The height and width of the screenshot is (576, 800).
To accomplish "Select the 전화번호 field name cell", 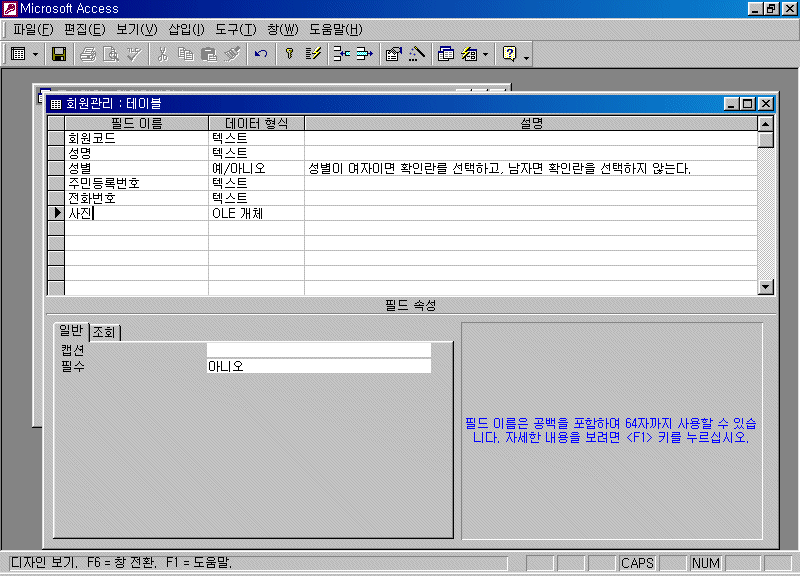I will click(136, 198).
